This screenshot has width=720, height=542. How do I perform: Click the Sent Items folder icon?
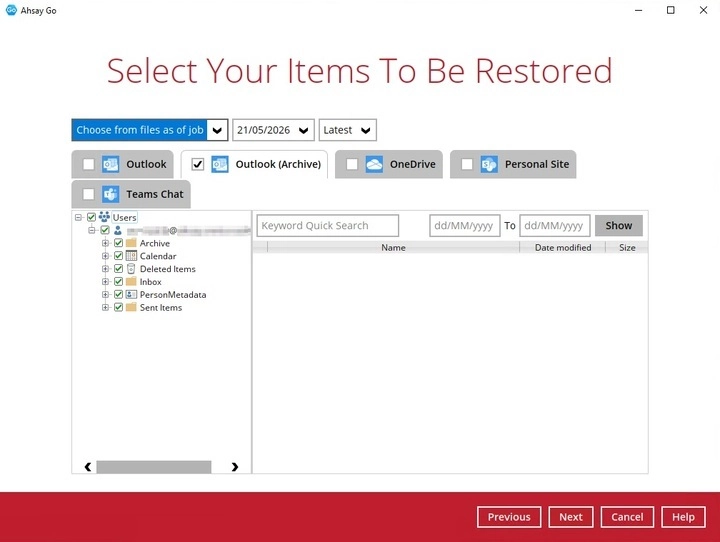click(131, 307)
